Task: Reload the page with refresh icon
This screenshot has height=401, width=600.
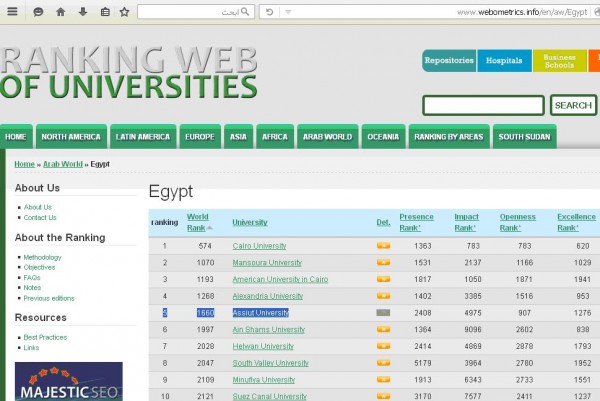Action: [268, 12]
